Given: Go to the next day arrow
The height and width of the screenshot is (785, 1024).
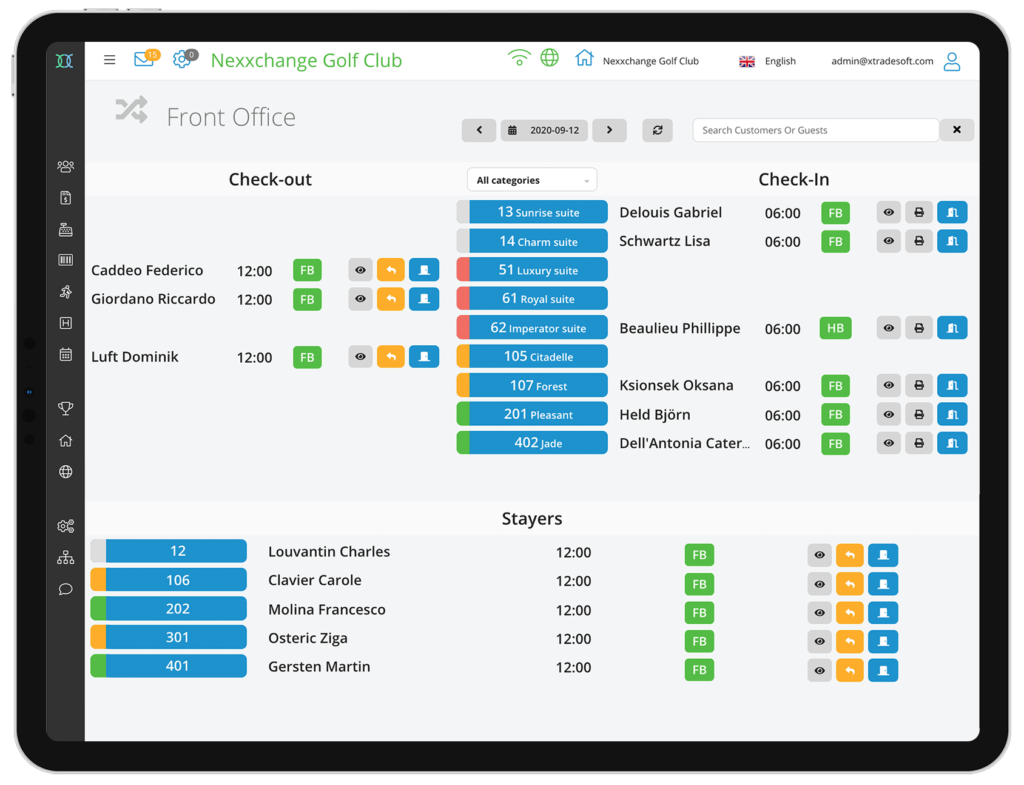Looking at the screenshot, I should click(609, 130).
